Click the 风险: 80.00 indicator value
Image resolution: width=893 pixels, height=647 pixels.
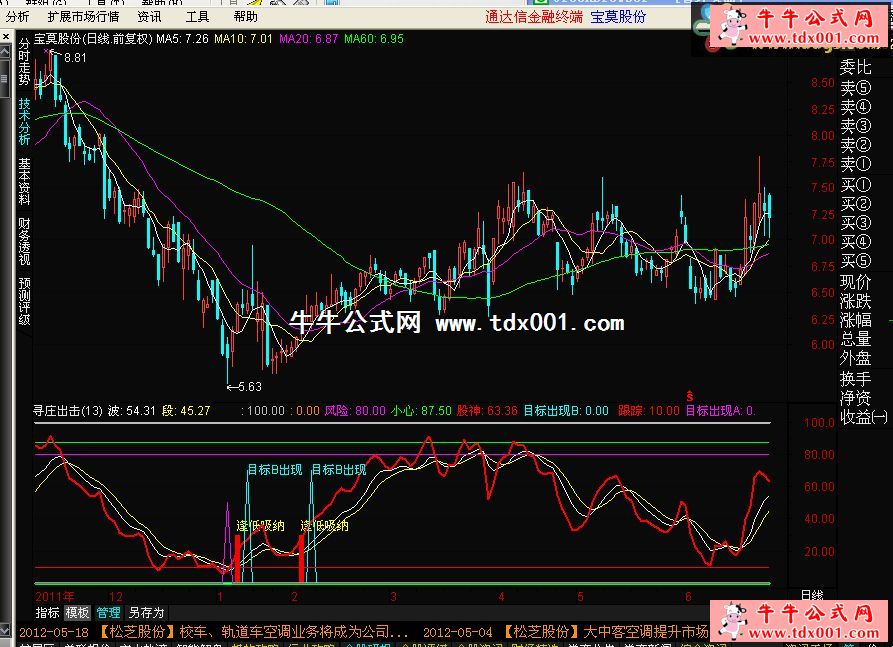[355, 411]
